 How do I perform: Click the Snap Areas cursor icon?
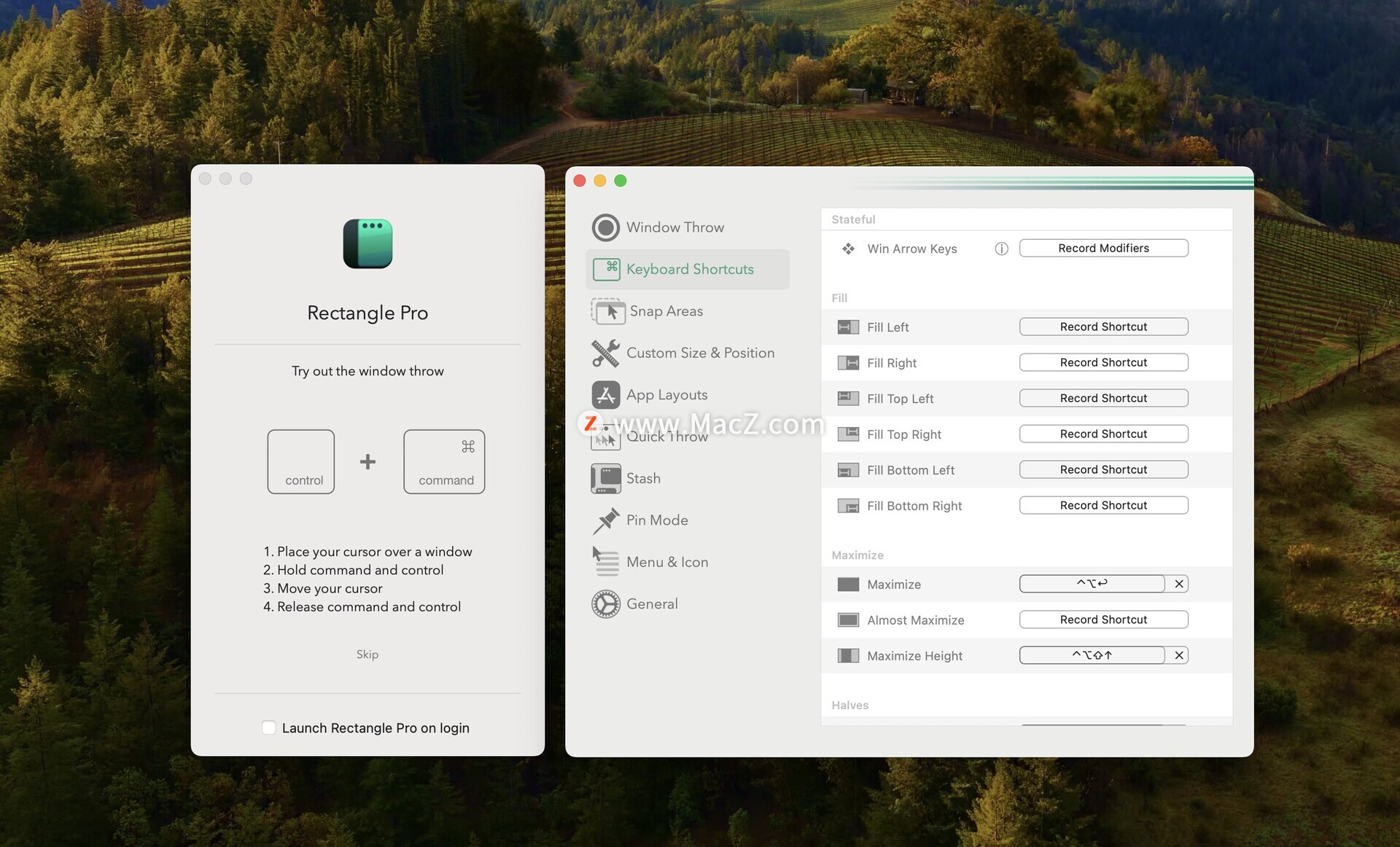[607, 311]
